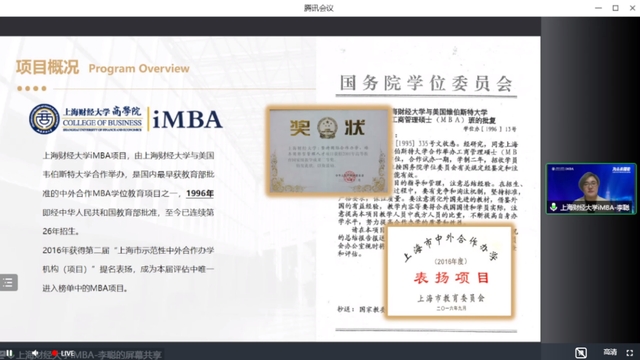Close the 腾讯会议 window
Screen dimensions: 640x360
pos(632,8)
